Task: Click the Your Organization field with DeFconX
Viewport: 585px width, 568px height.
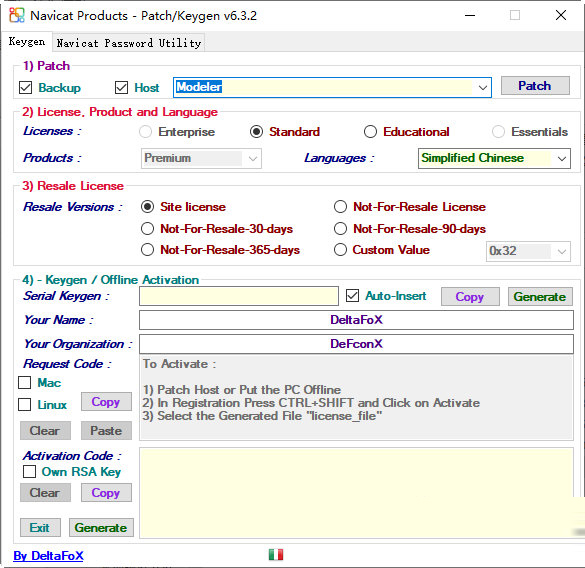Action: point(356,344)
